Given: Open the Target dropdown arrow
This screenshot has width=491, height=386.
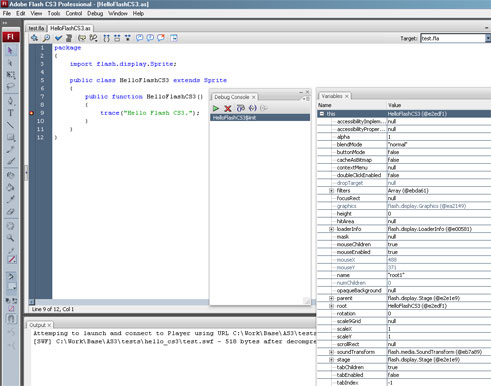Looking at the screenshot, I should (488, 38).
